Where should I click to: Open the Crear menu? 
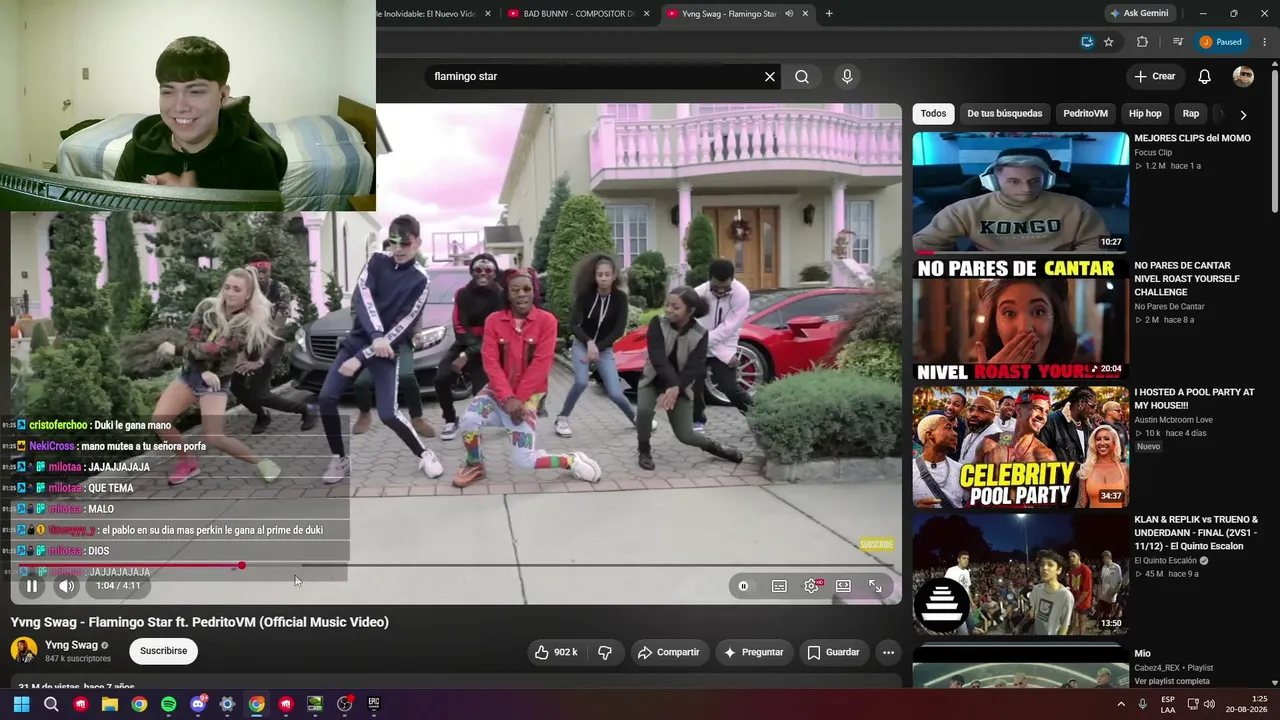1154,76
